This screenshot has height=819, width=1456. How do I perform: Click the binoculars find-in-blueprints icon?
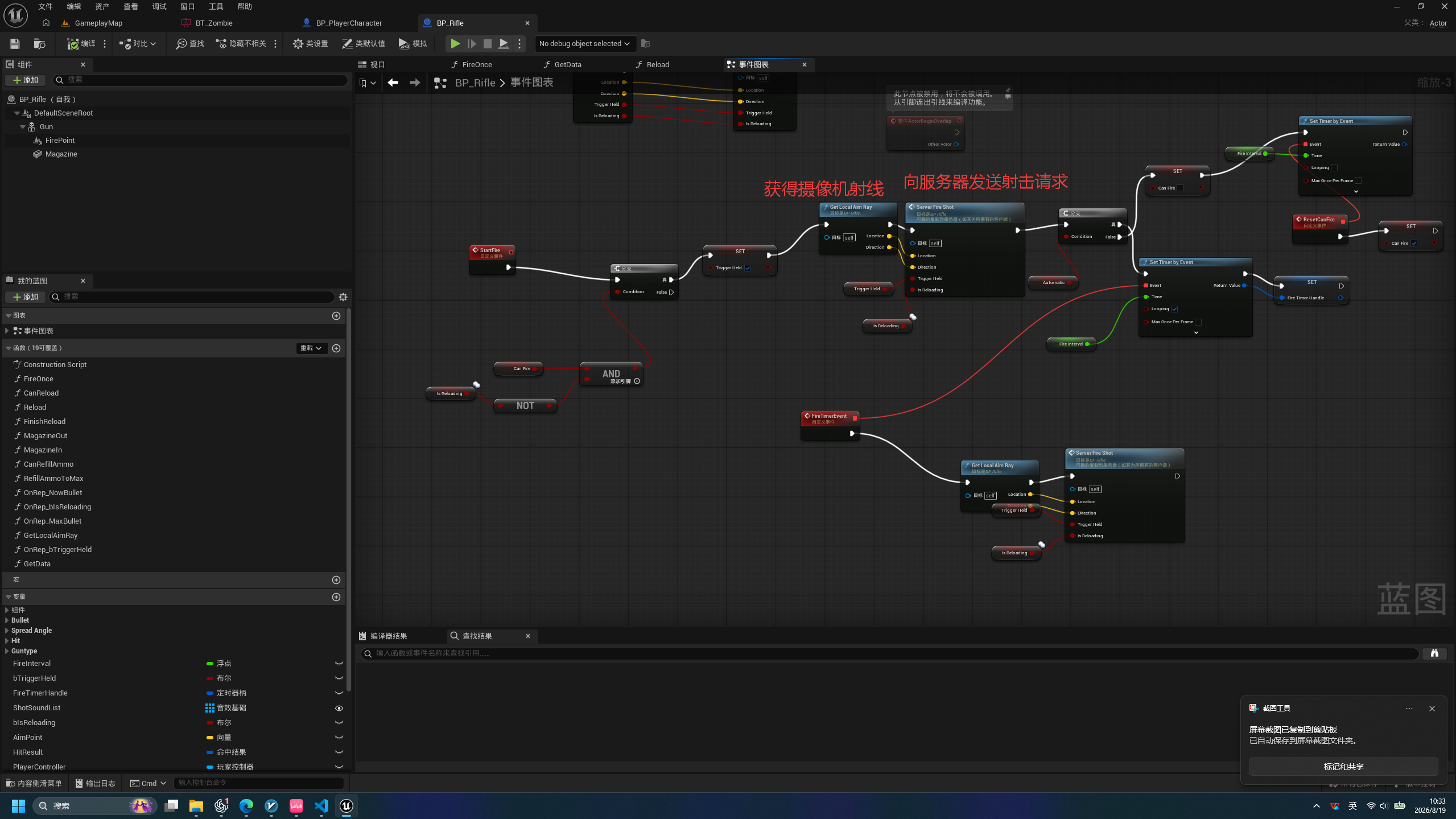click(x=1434, y=653)
